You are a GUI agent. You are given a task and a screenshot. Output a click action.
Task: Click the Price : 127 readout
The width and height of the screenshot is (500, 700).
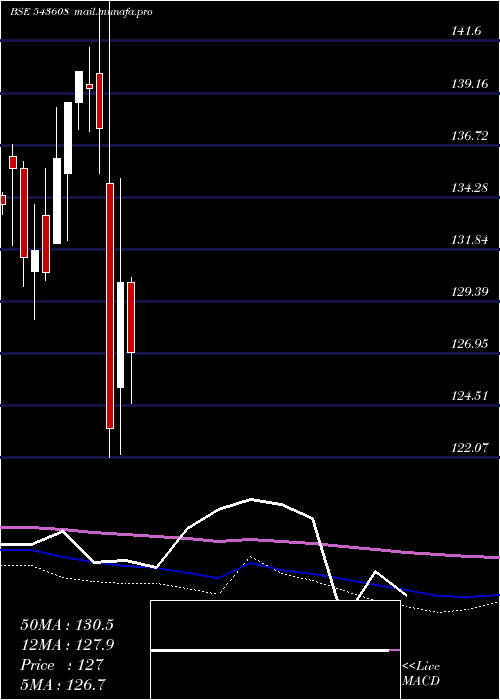[62, 665]
